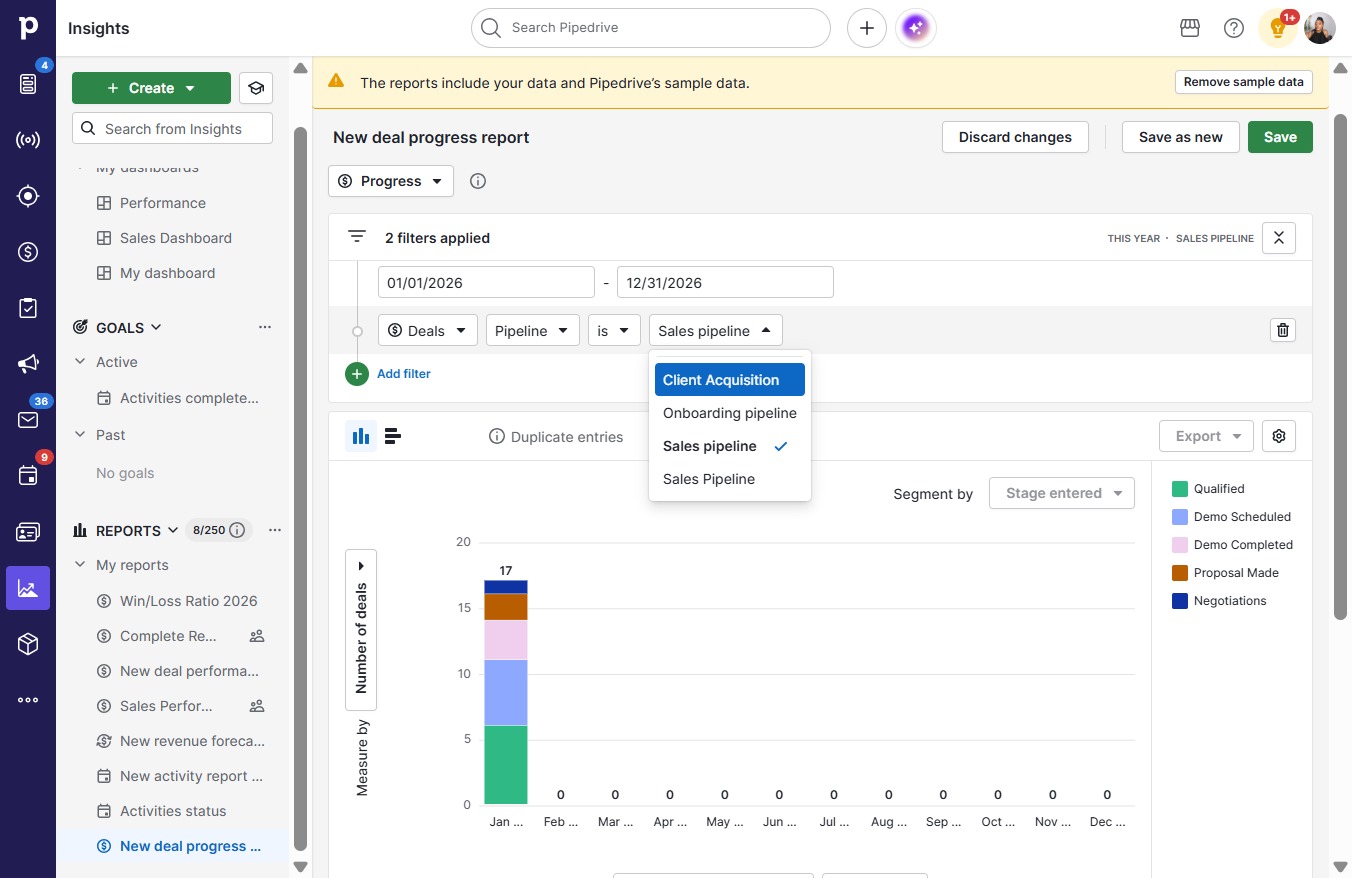
Task: Open the Pipedrive home logo
Action: (x=28, y=28)
